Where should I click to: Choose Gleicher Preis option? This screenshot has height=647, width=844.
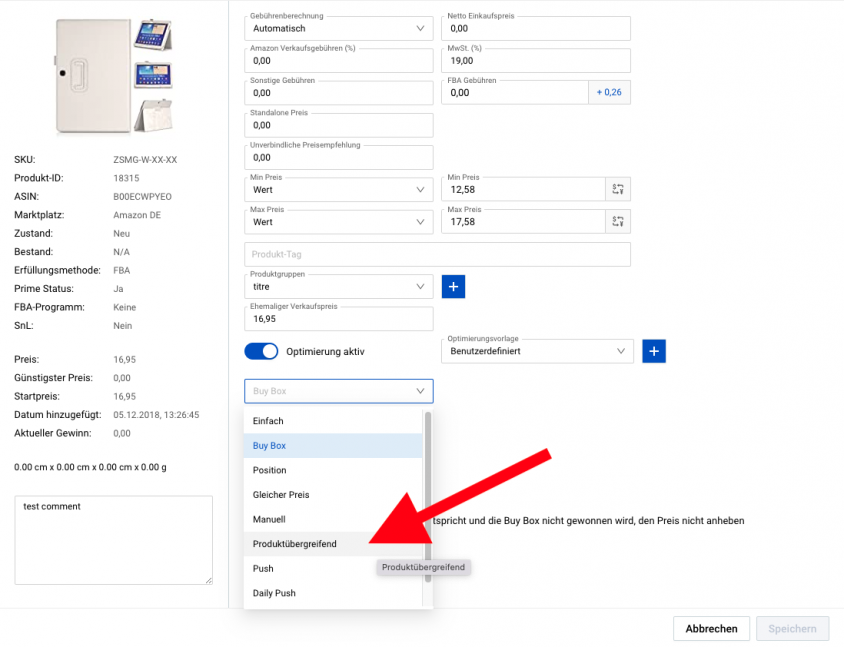click(x=333, y=495)
